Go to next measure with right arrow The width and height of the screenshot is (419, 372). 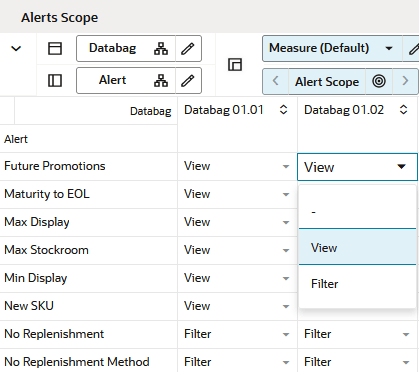click(x=405, y=81)
